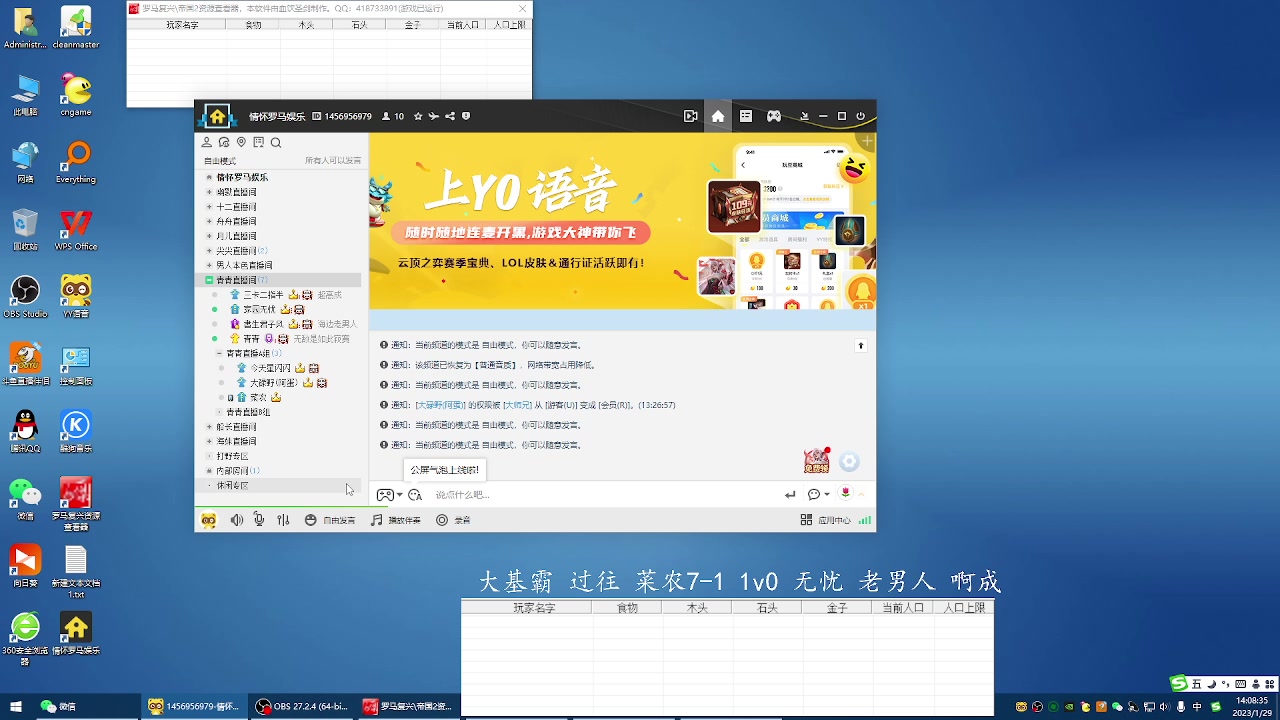Viewport: 1280px width, 720px height.
Task: Click the 录音 recording icon
Action: coord(455,519)
